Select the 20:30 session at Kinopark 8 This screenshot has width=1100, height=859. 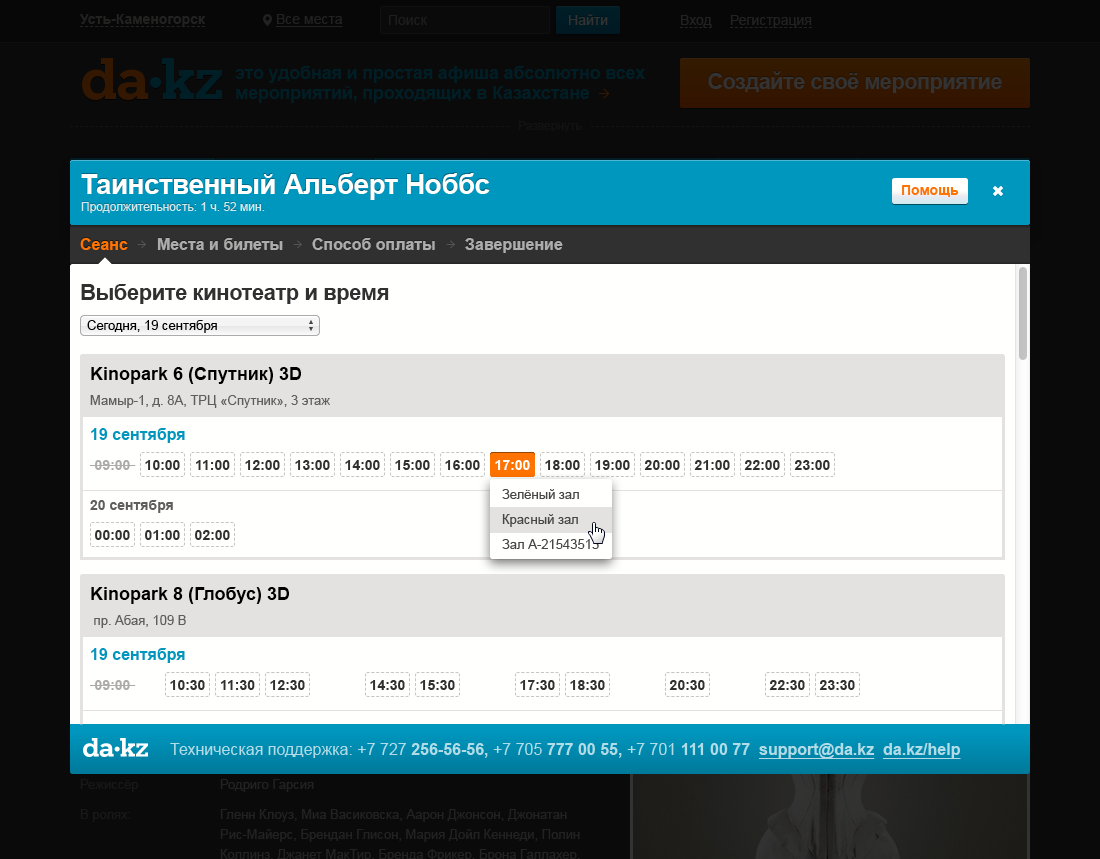click(x=687, y=685)
